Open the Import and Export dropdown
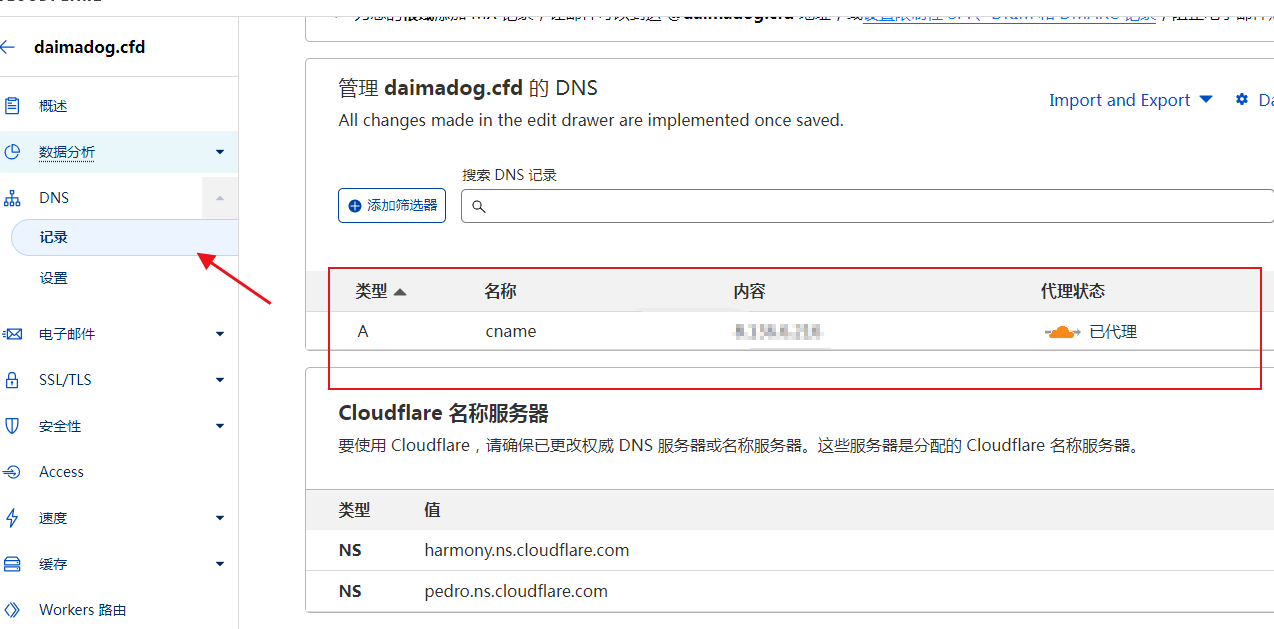Viewport: 1274px width, 629px height. click(x=1130, y=100)
